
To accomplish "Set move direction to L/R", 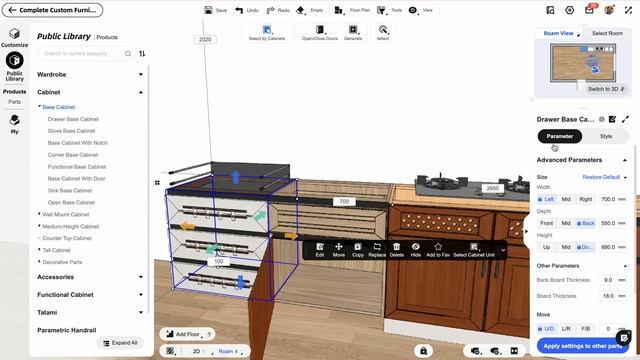I will click(x=566, y=329).
